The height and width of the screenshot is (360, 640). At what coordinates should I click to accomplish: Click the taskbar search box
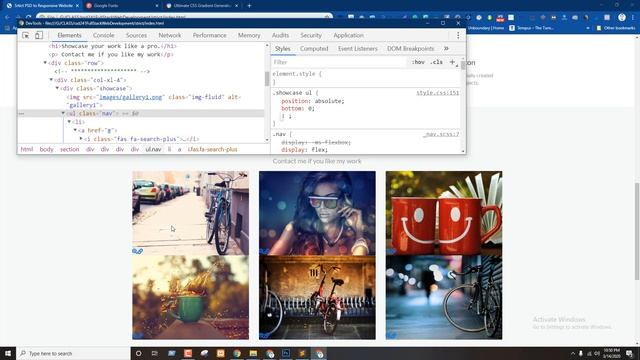click(73, 353)
